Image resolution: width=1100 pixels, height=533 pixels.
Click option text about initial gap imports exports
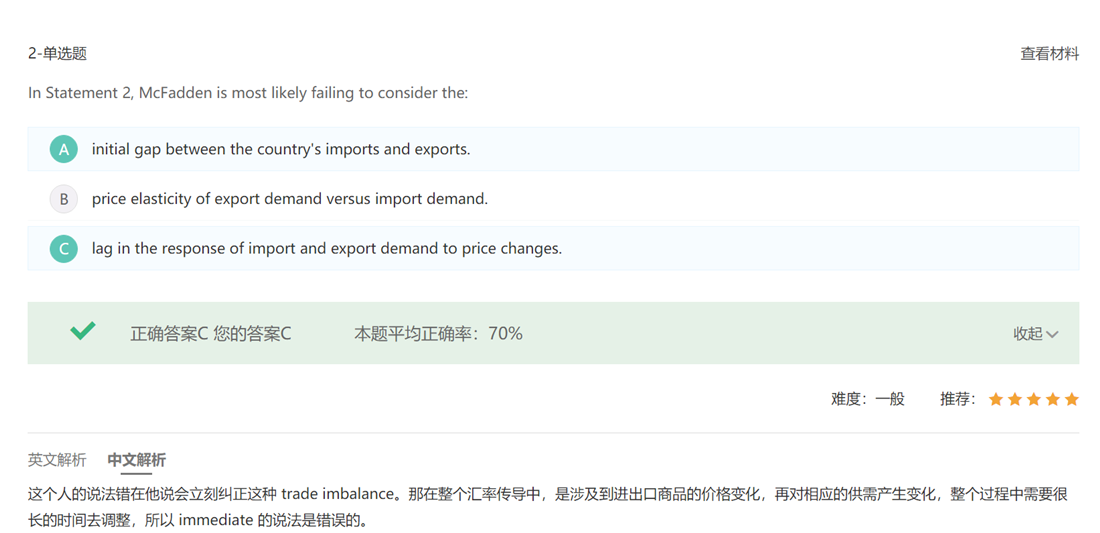coord(281,149)
